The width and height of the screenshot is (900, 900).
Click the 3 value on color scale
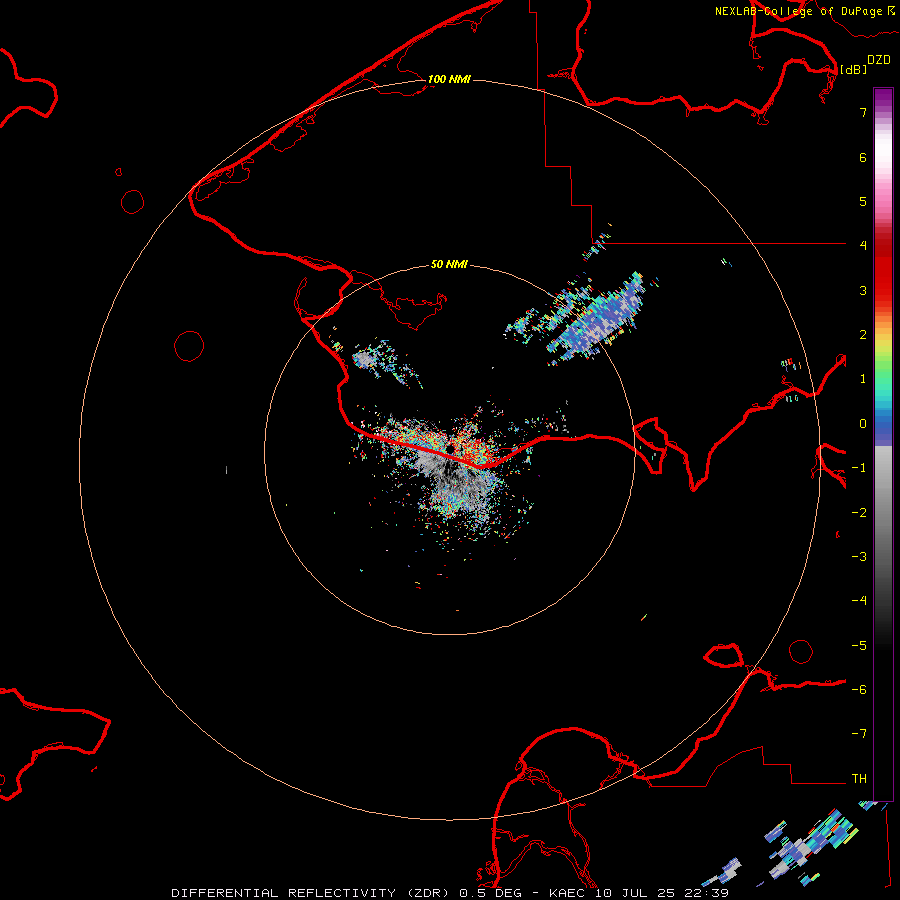click(x=863, y=290)
